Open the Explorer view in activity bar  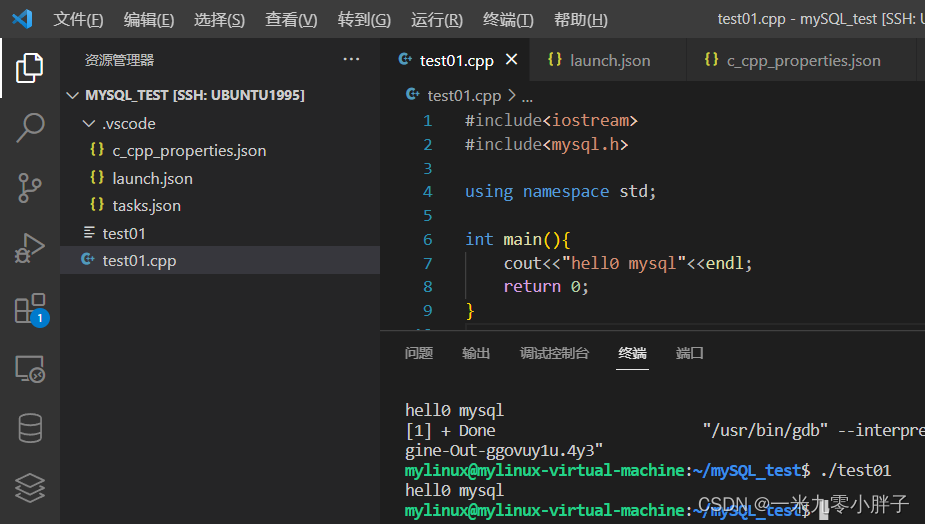30,68
